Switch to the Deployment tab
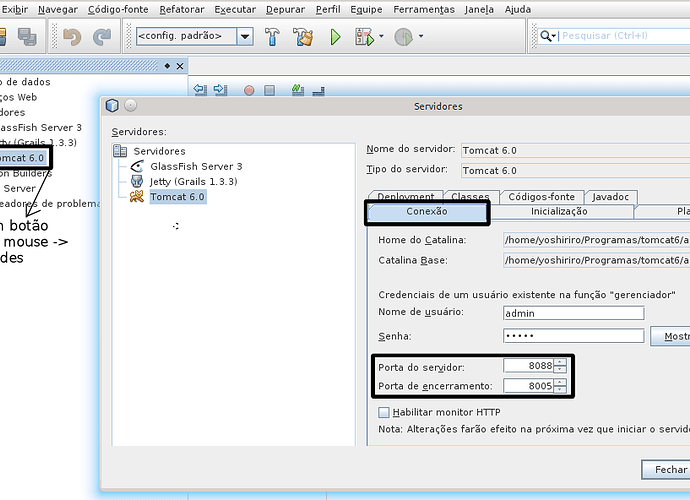This screenshot has height=500, width=690. coord(406,197)
